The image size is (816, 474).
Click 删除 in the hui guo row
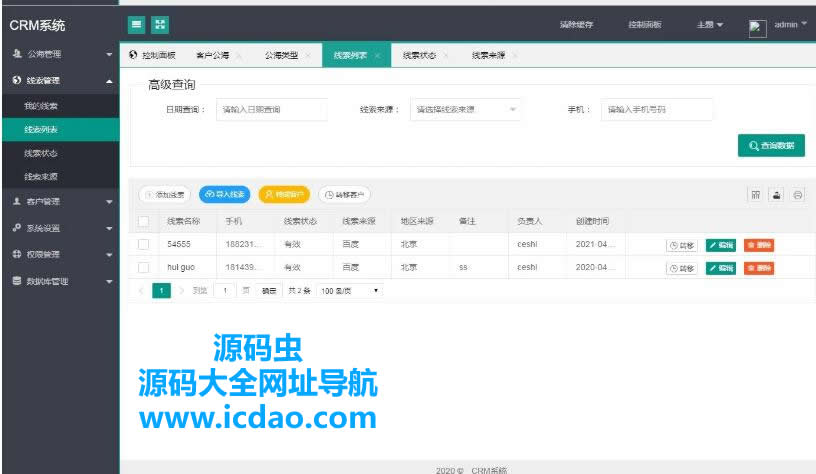tap(759, 268)
